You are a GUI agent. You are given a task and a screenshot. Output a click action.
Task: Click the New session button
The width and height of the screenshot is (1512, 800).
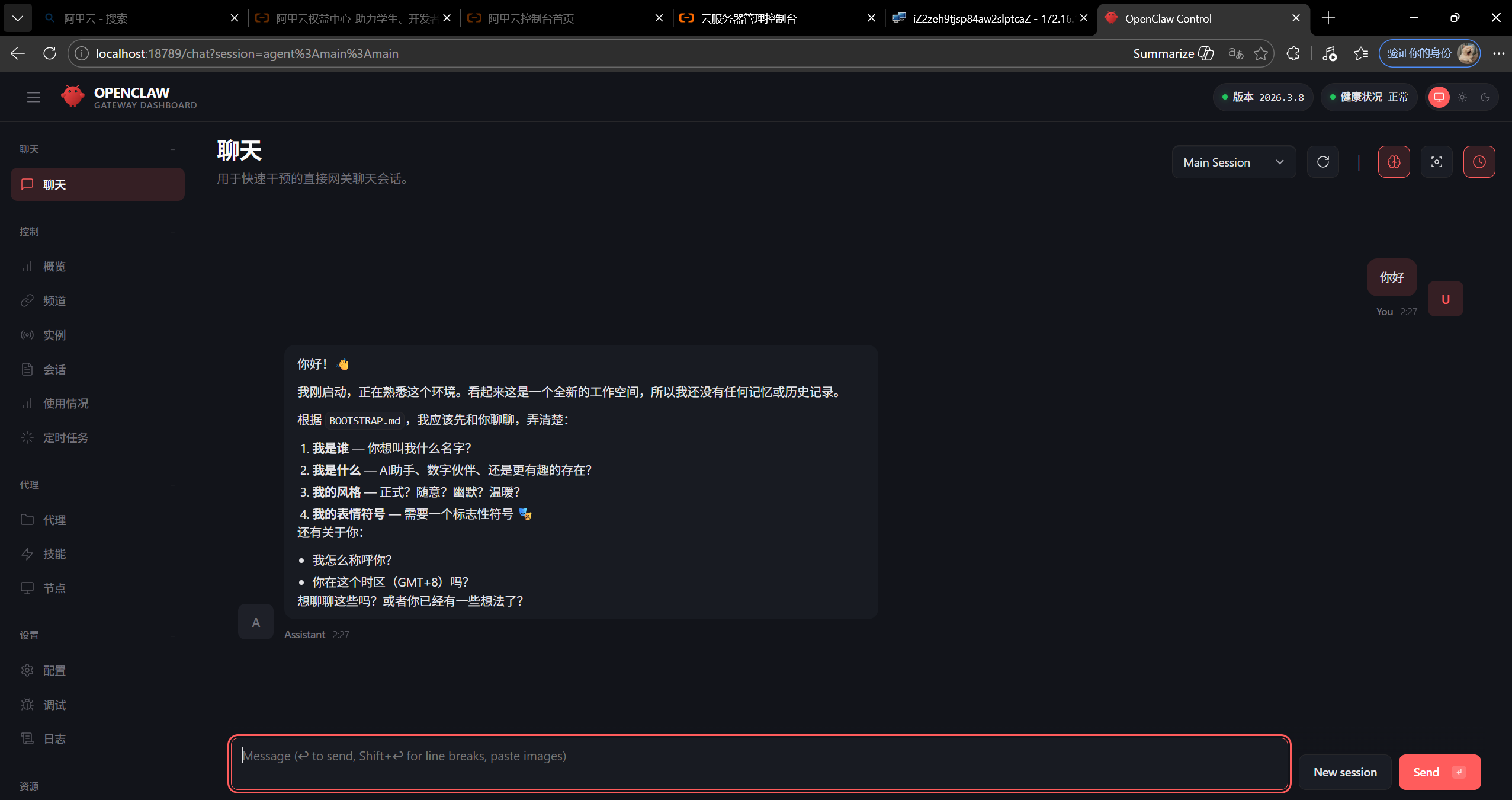click(x=1344, y=772)
